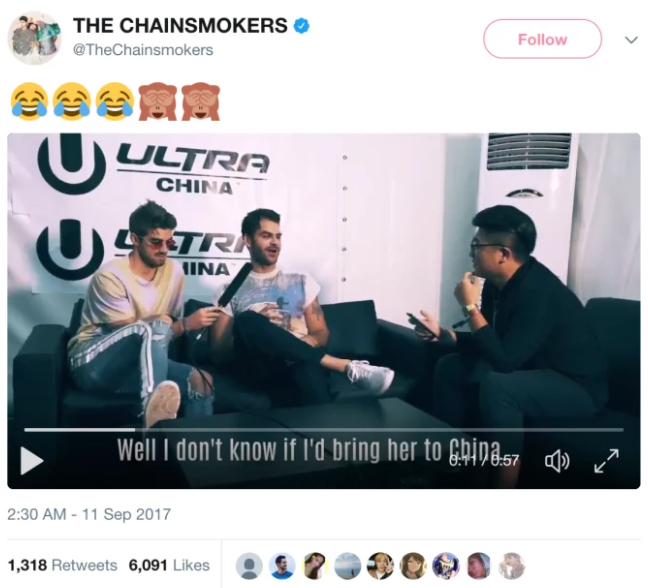
Task: Click the first gray default liker avatar
Action: pyautogui.click(x=249, y=566)
